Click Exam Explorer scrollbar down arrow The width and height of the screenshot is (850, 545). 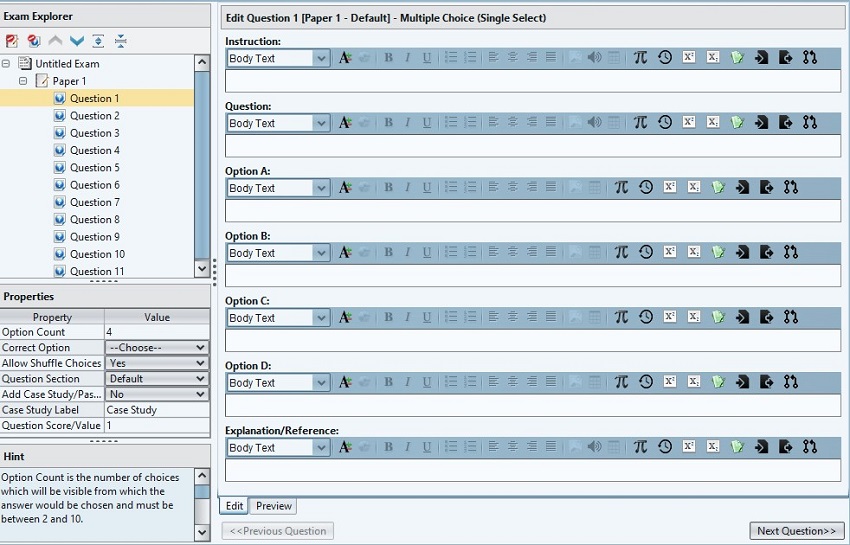pyautogui.click(x=202, y=268)
